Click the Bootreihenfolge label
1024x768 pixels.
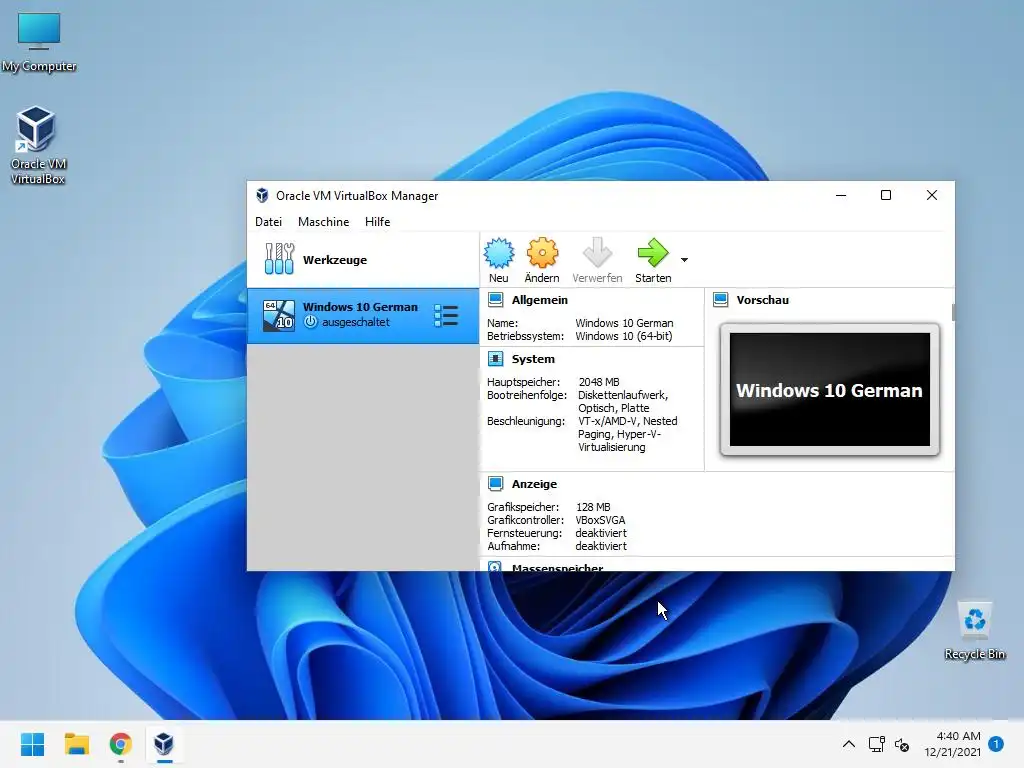pos(526,395)
